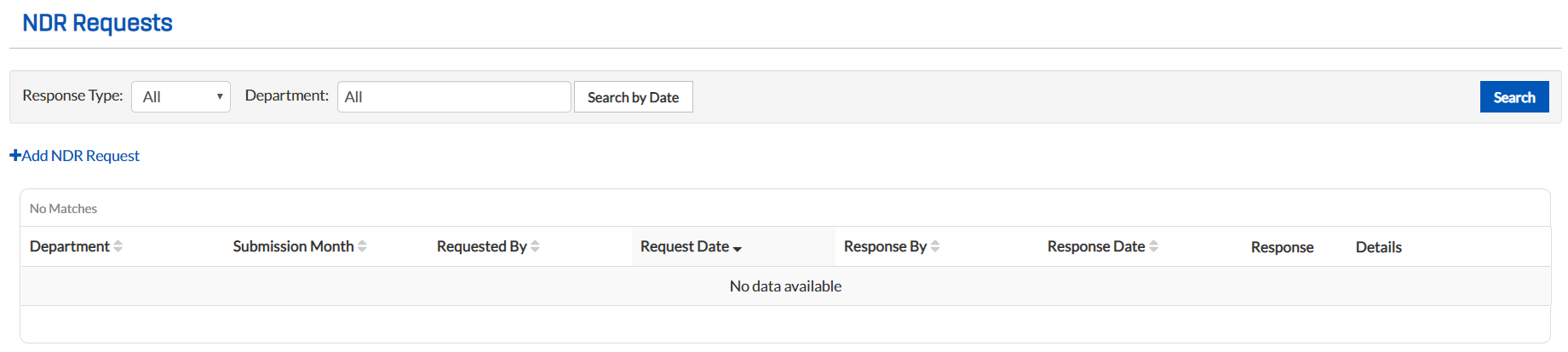Click sort arrows beside Requested By
The width and height of the screenshot is (1568, 352).
[x=535, y=246]
